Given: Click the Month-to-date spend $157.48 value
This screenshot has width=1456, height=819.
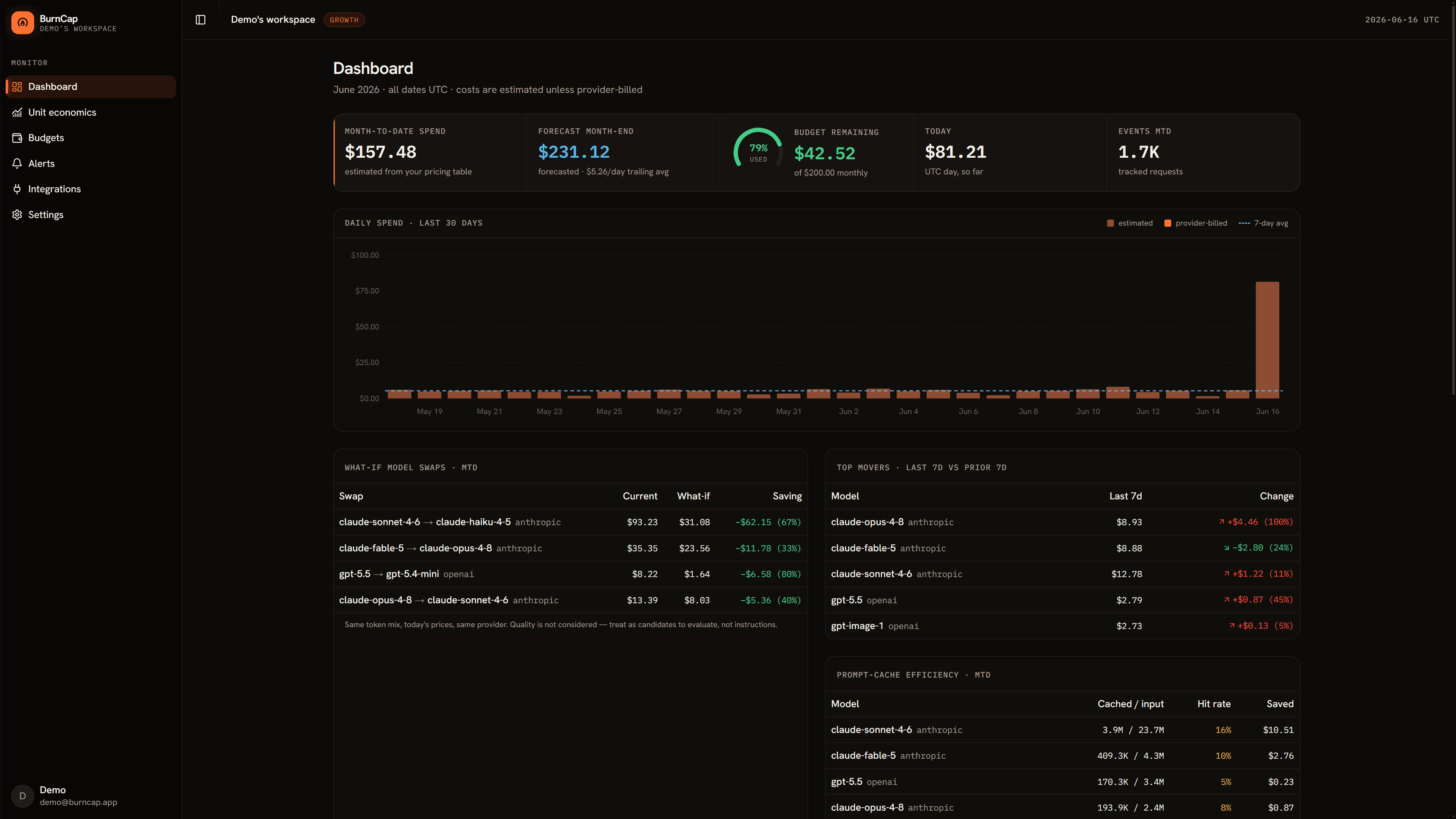Looking at the screenshot, I should tap(380, 152).
